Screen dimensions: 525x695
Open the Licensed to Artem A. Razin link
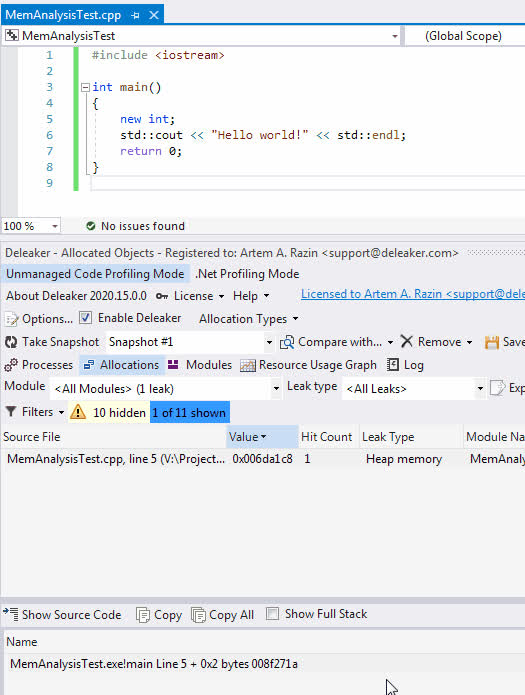pyautogui.click(x=412, y=294)
